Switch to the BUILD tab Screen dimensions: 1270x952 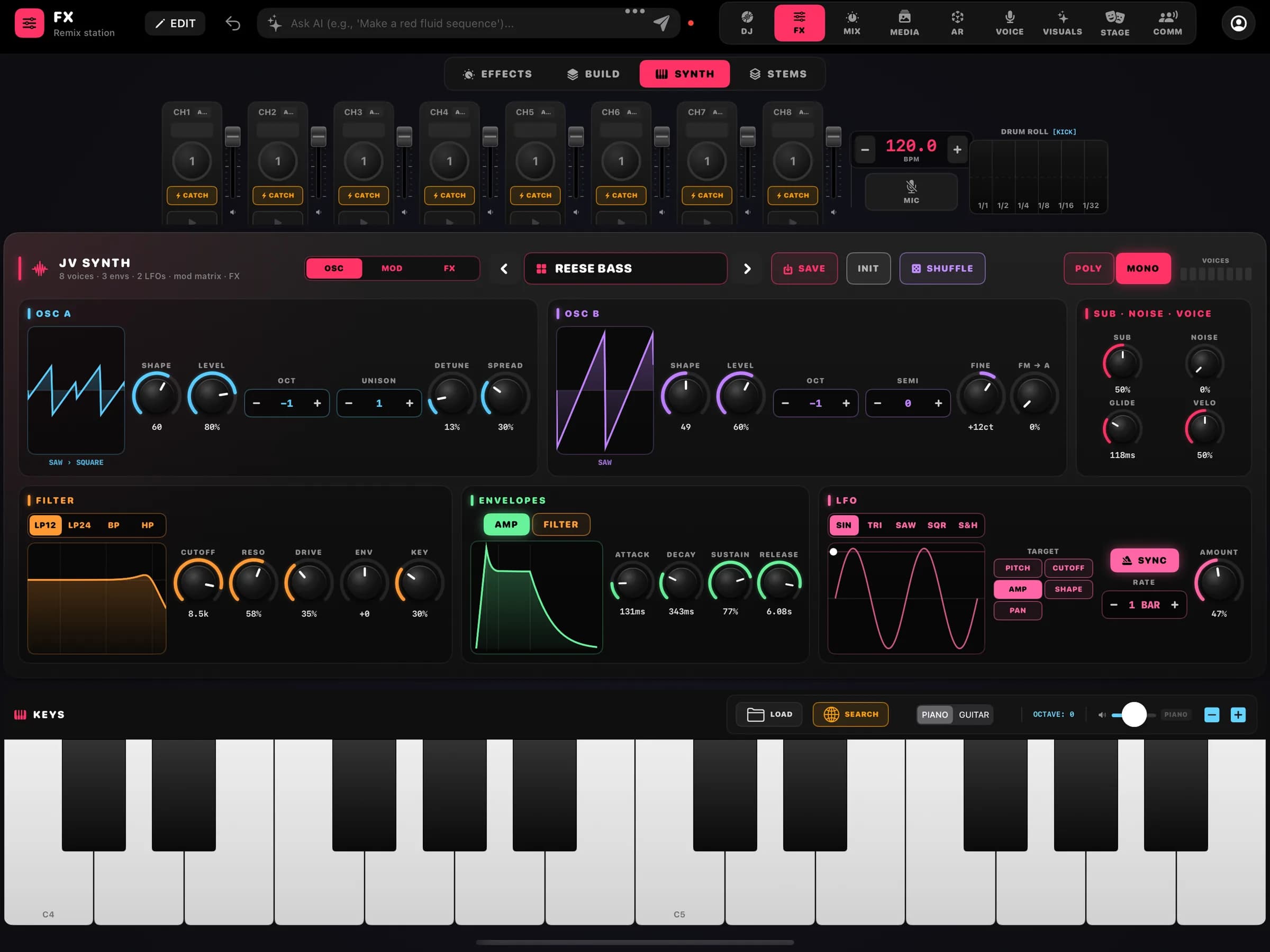tap(593, 74)
